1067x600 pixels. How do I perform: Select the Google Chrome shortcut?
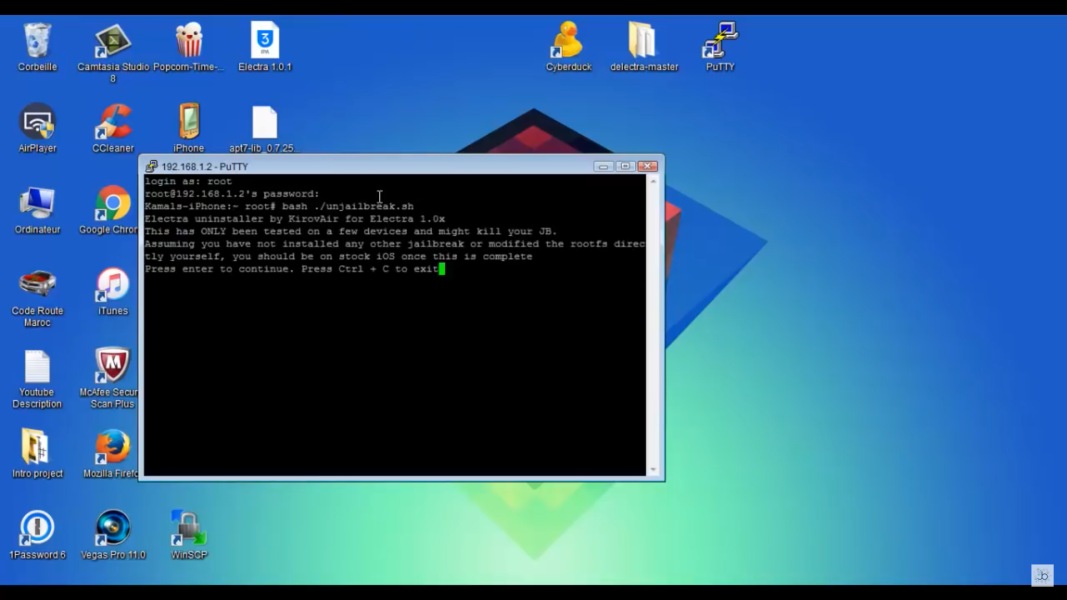pos(112,205)
